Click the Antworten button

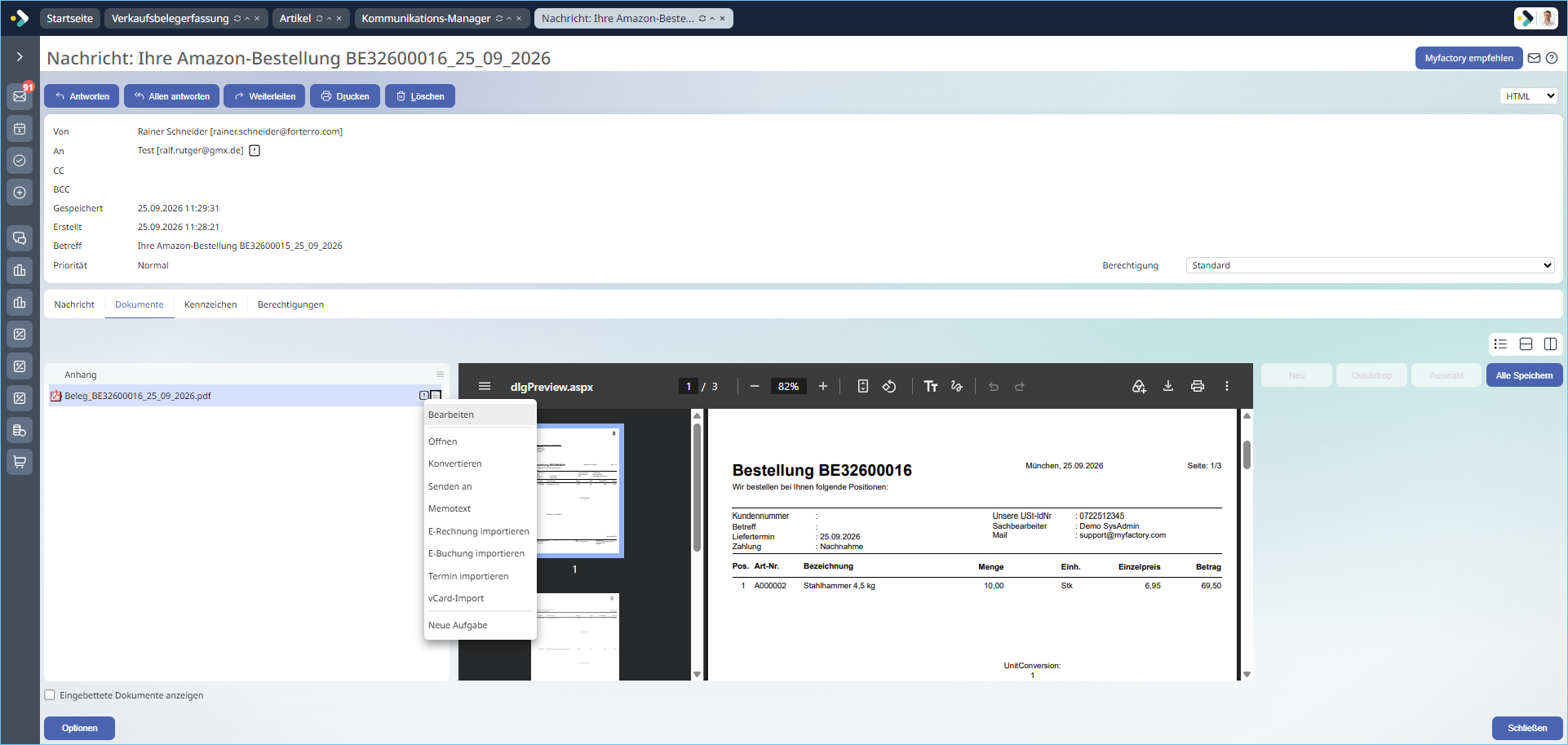click(x=82, y=96)
